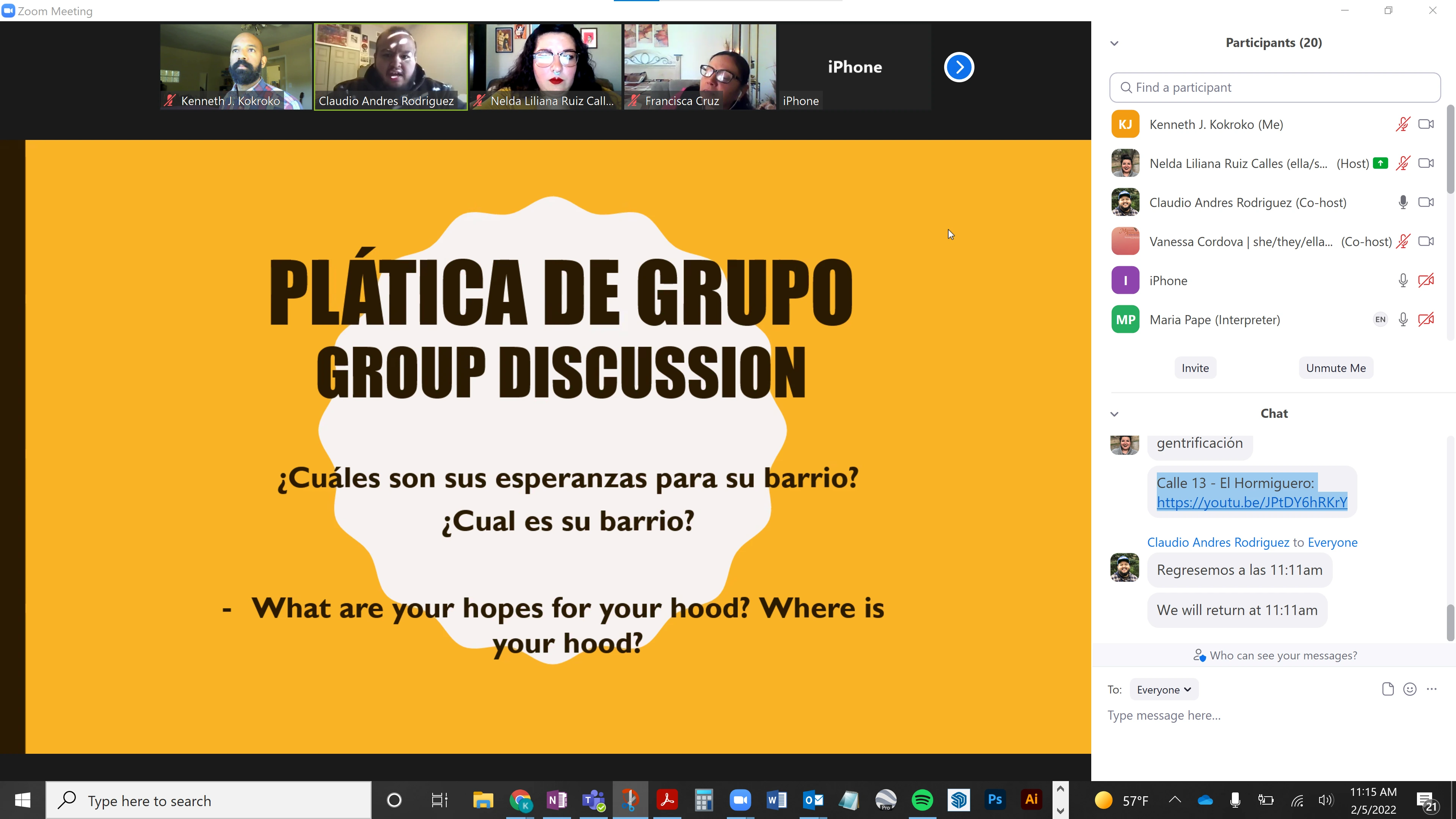Collapse the Chat panel chevron
Viewport: 1456px width, 819px height.
click(1114, 414)
